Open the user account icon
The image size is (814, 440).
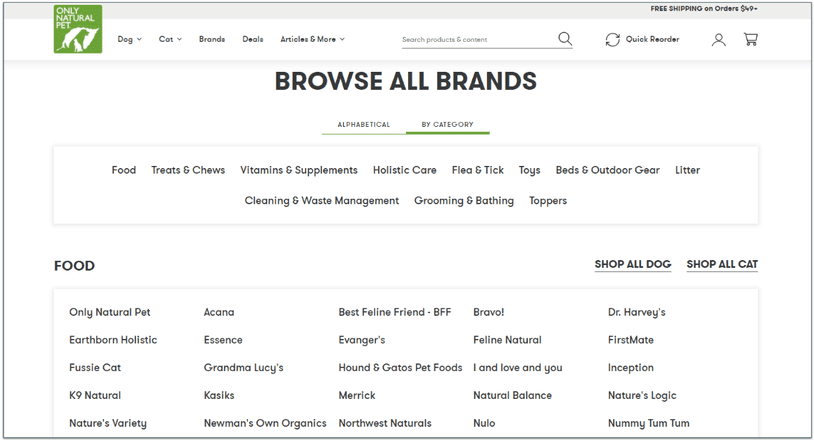[718, 39]
